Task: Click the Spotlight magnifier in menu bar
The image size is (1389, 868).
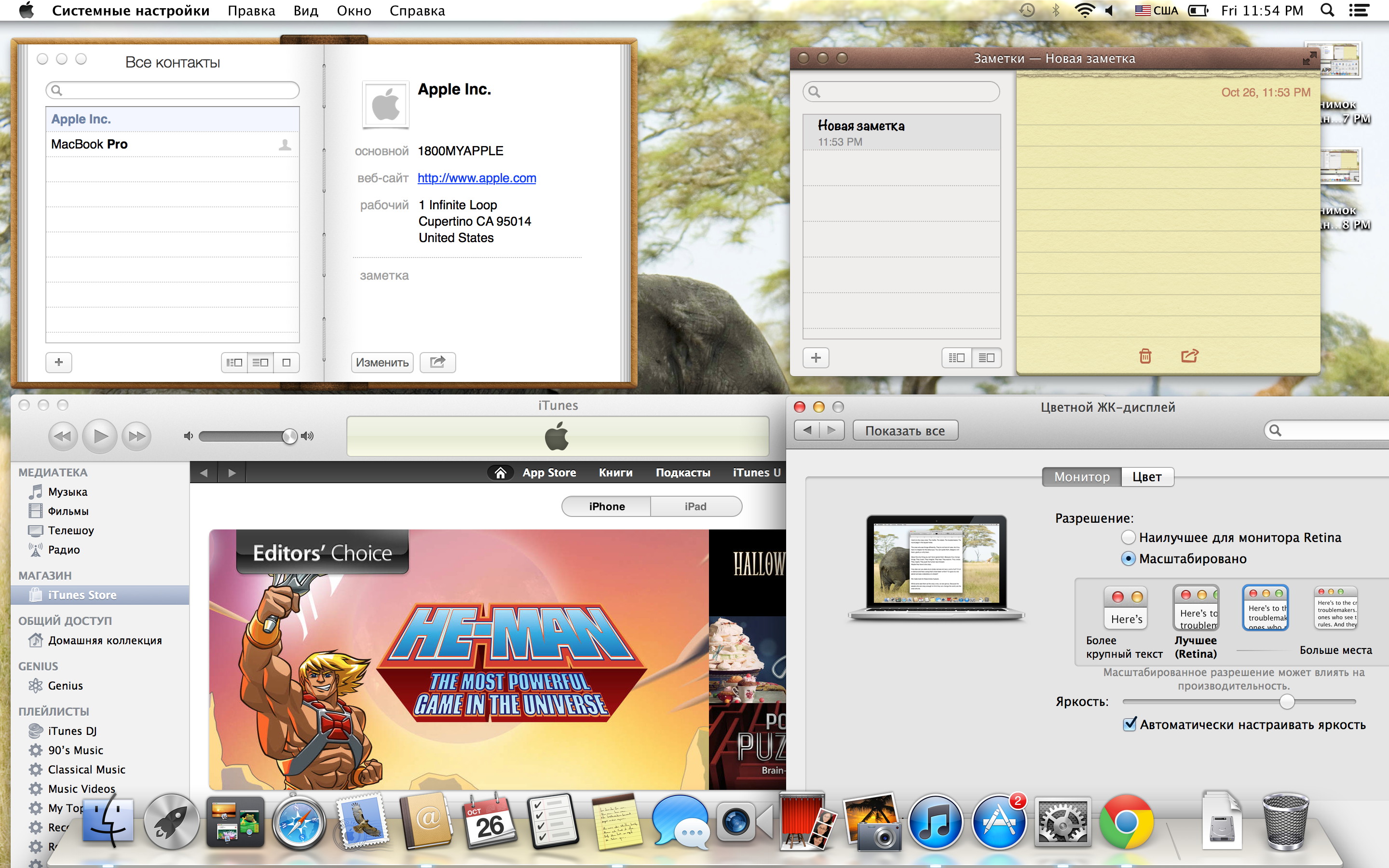Action: [1327, 10]
